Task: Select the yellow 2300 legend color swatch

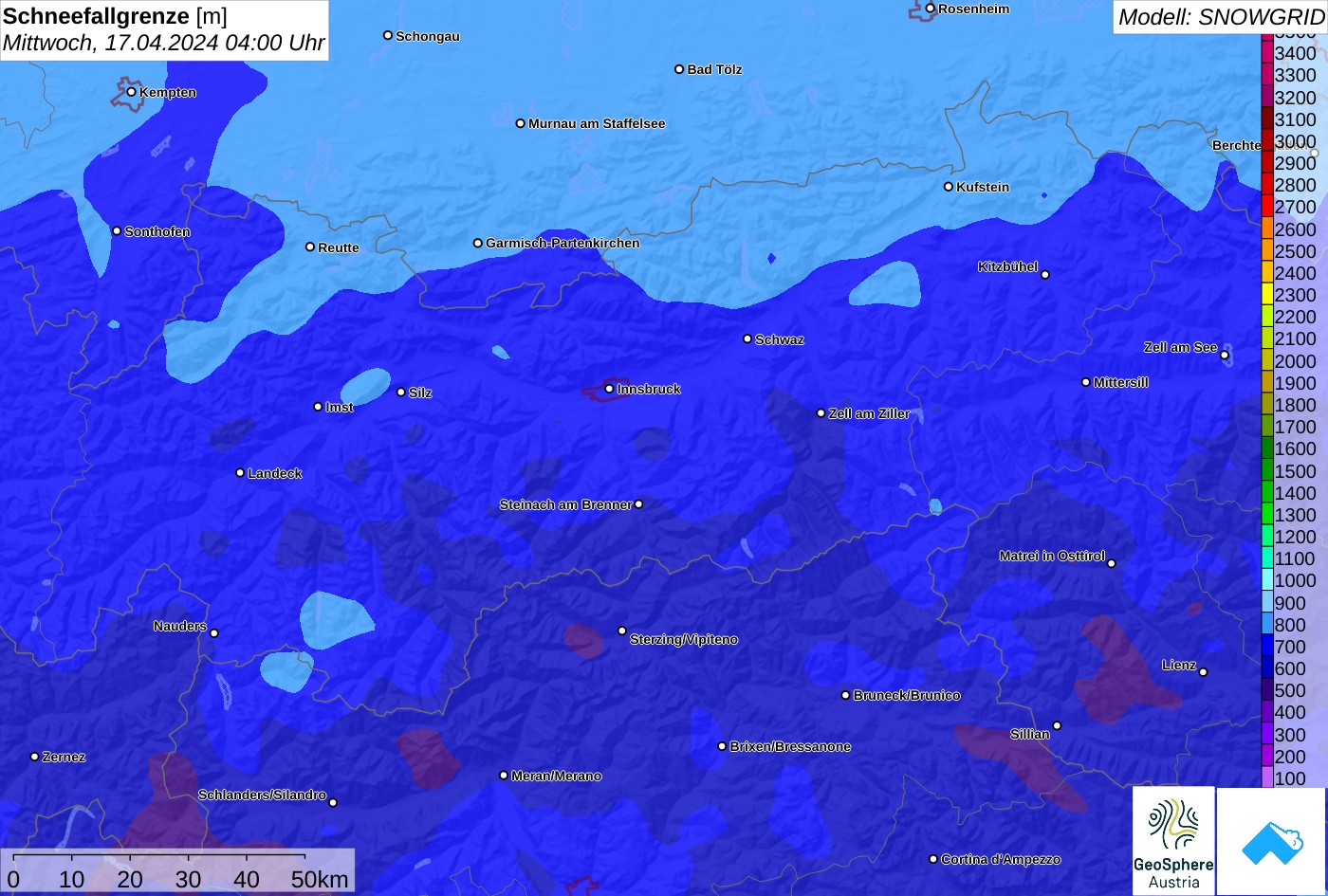Action: tap(1267, 295)
